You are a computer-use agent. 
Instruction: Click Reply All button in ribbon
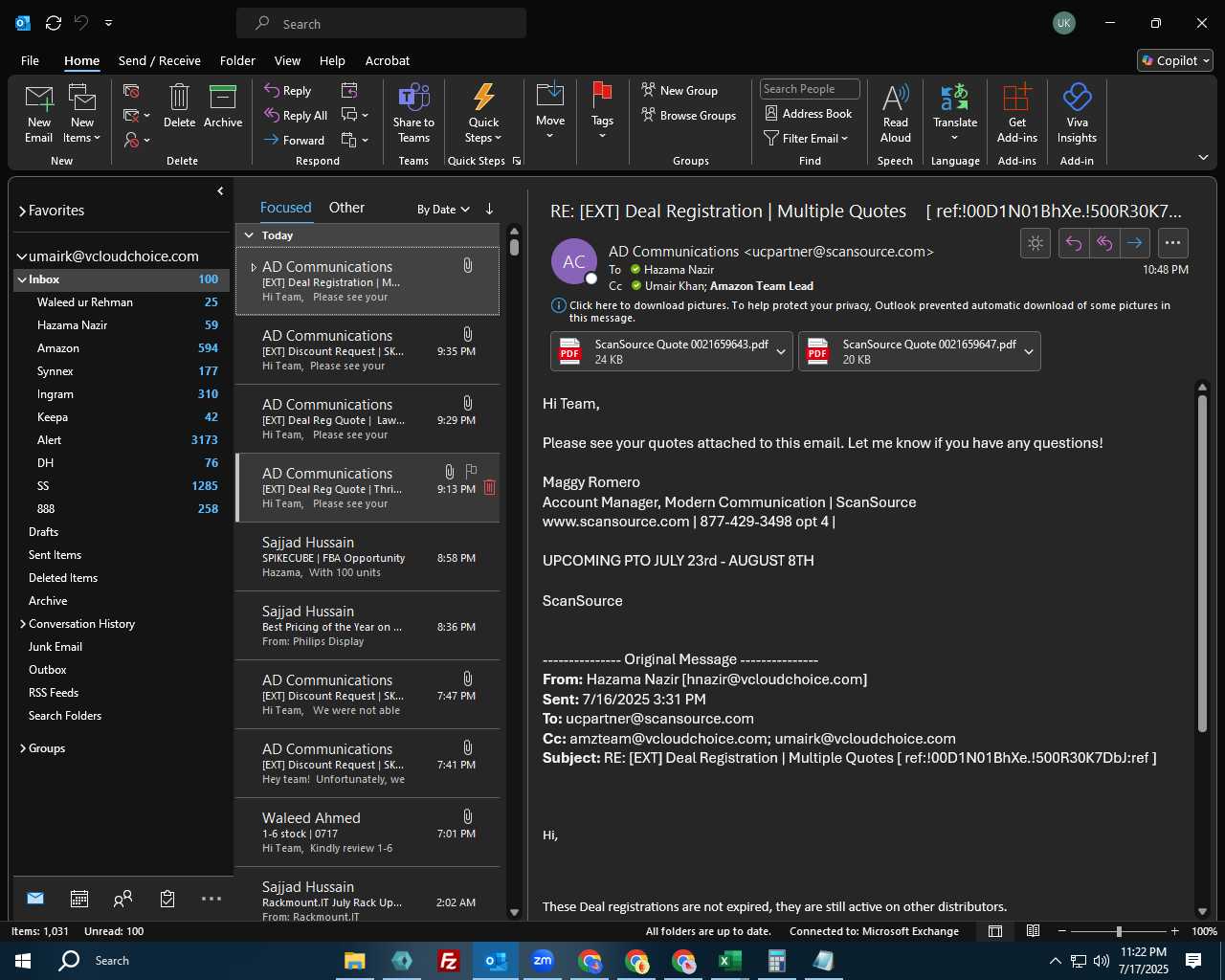[296, 115]
